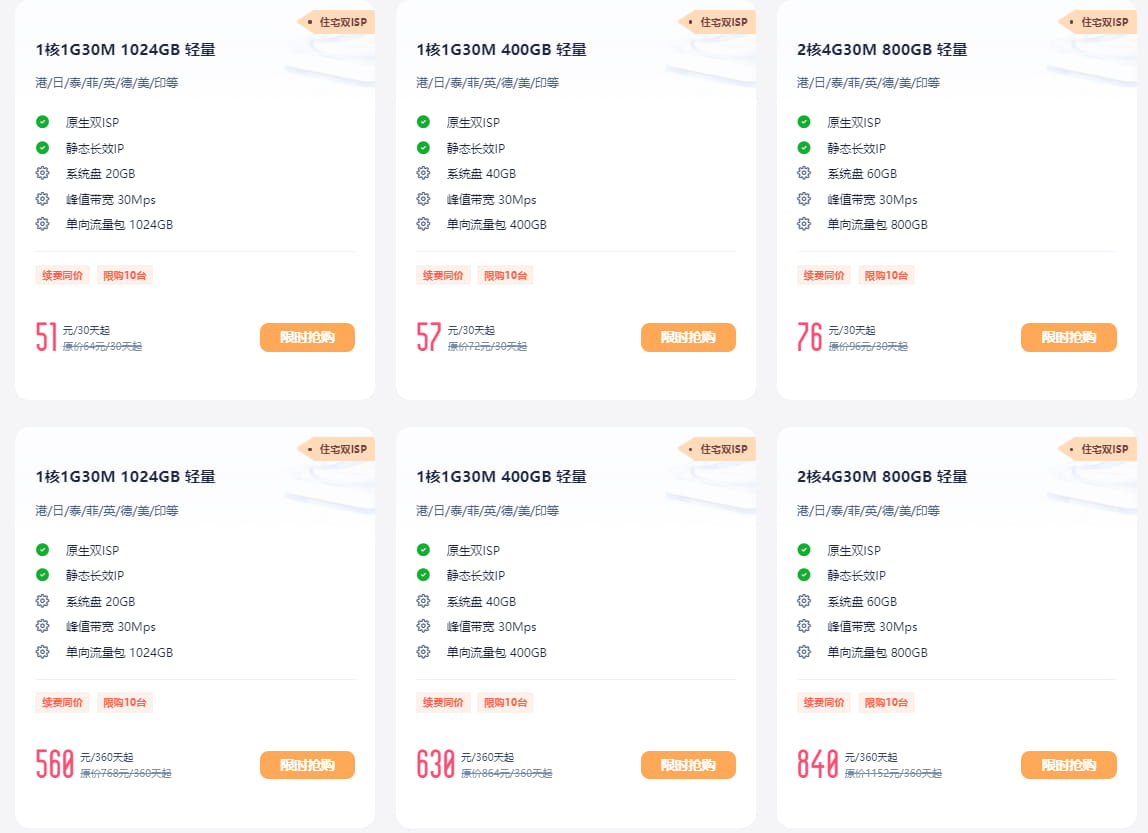Viewport: 1148px width, 833px height.
Task: Click 住宅双ISP badge on the 630元 plan card
Action: [719, 449]
